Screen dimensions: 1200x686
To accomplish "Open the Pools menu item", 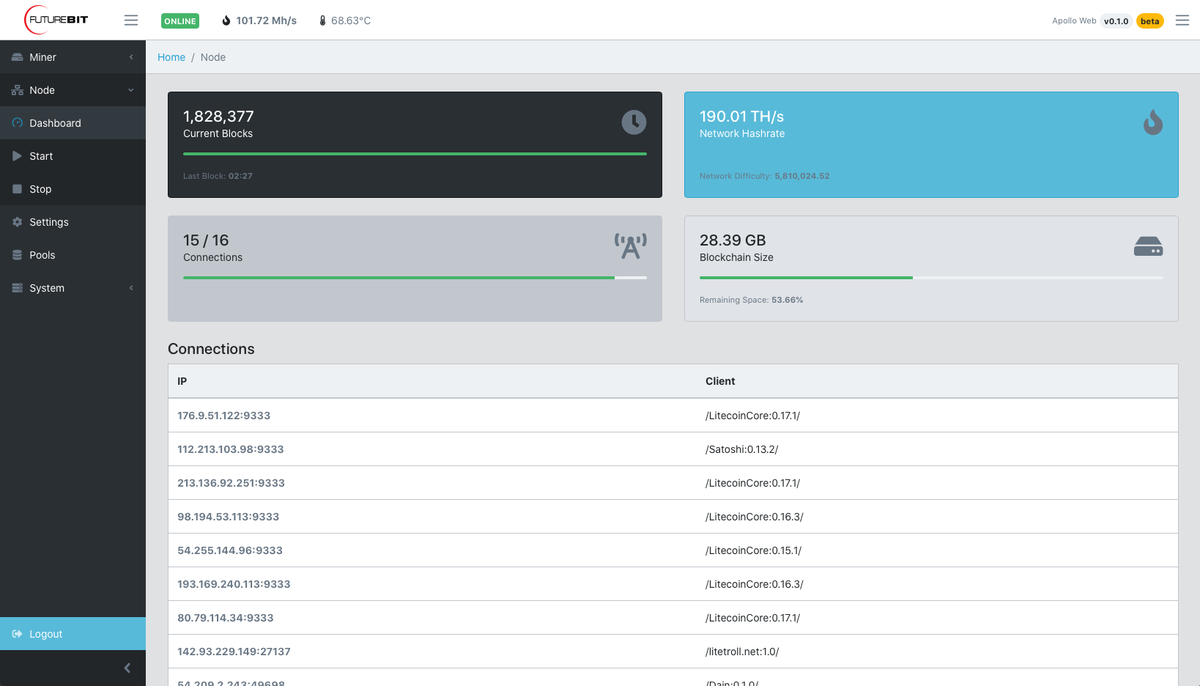I will (73, 255).
